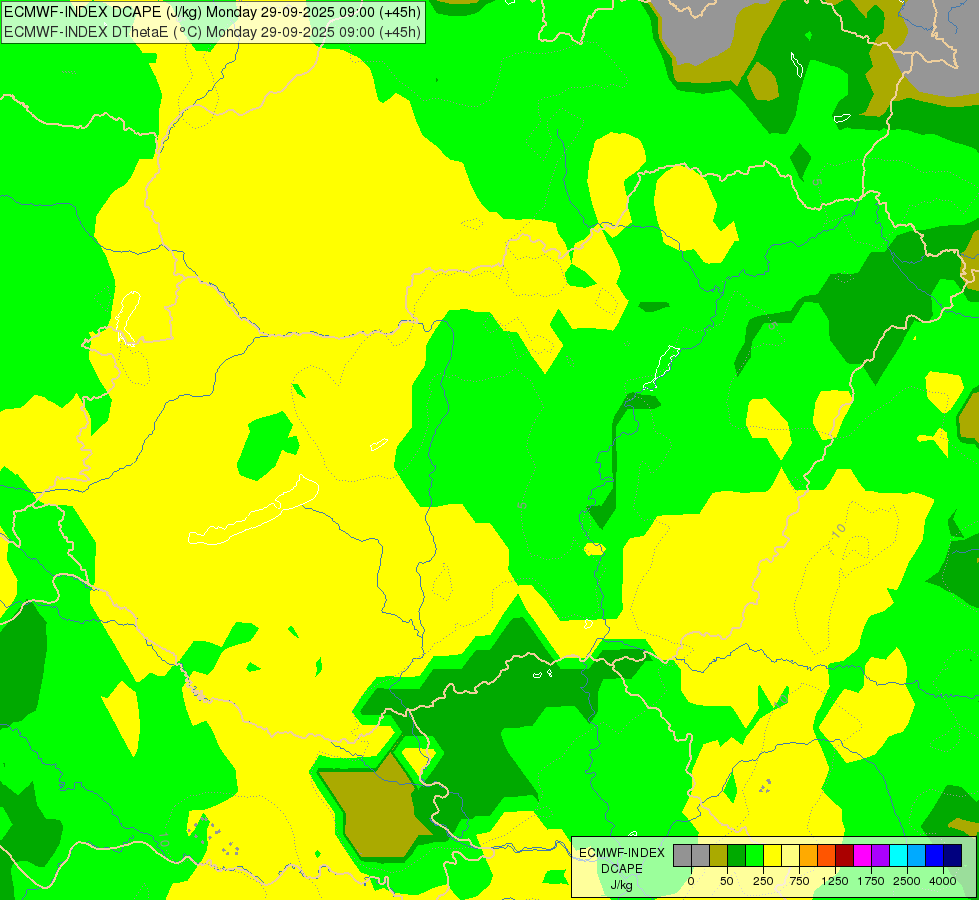The image size is (979, 900).
Task: Select the 250 value on the color scale
Action: [763, 881]
